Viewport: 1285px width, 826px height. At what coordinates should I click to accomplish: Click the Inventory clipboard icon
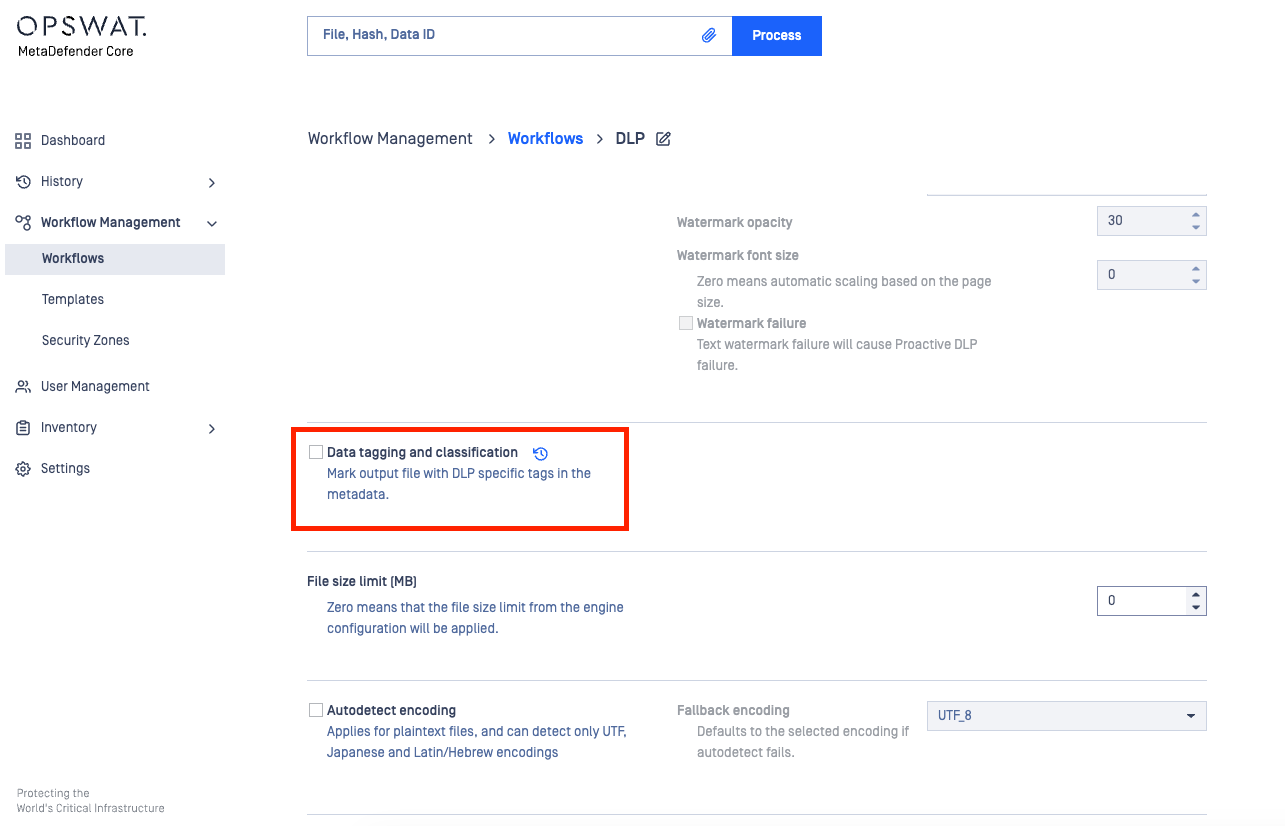[23, 428]
